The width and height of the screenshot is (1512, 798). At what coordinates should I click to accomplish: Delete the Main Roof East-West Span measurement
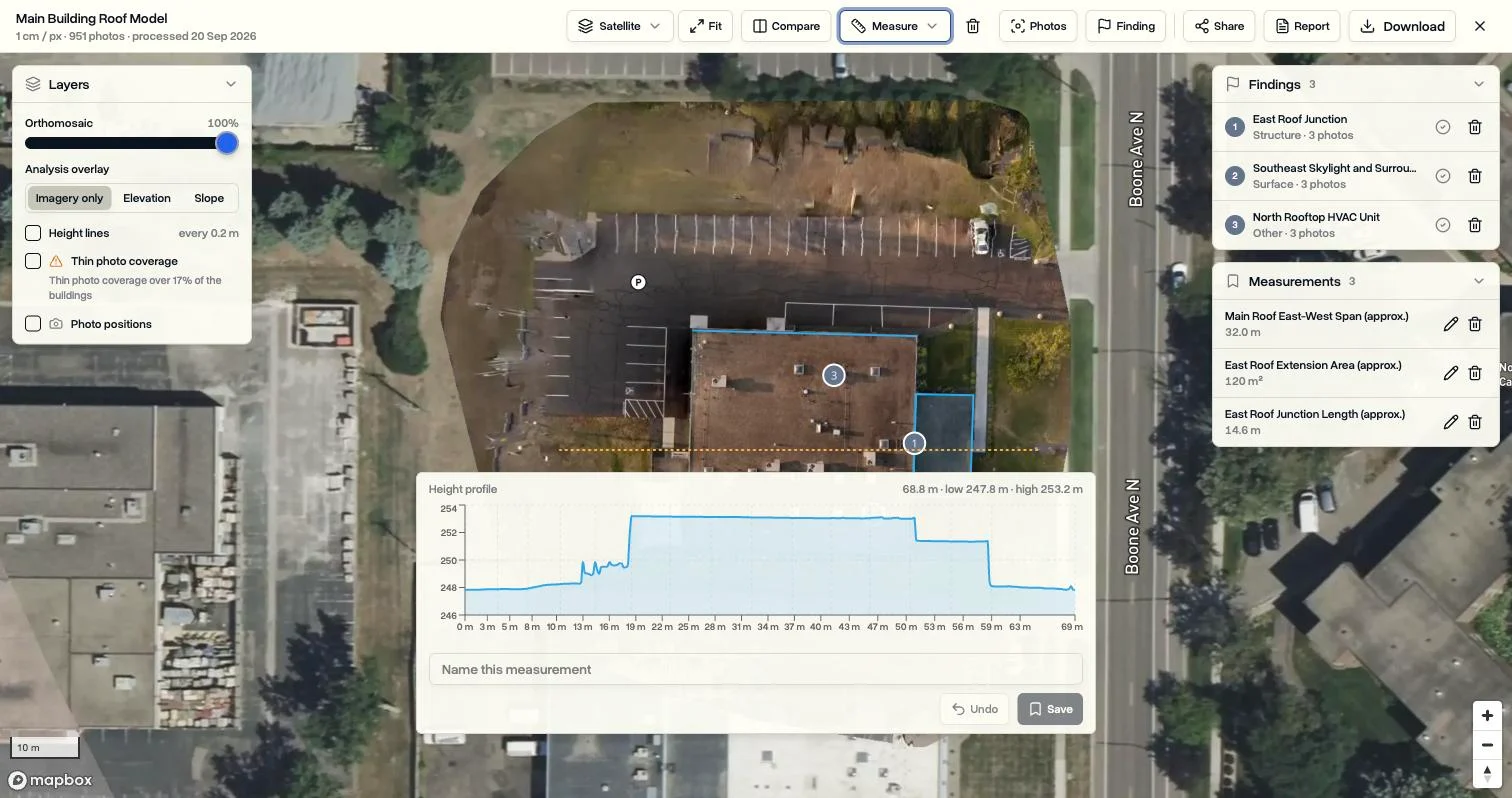tap(1474, 324)
